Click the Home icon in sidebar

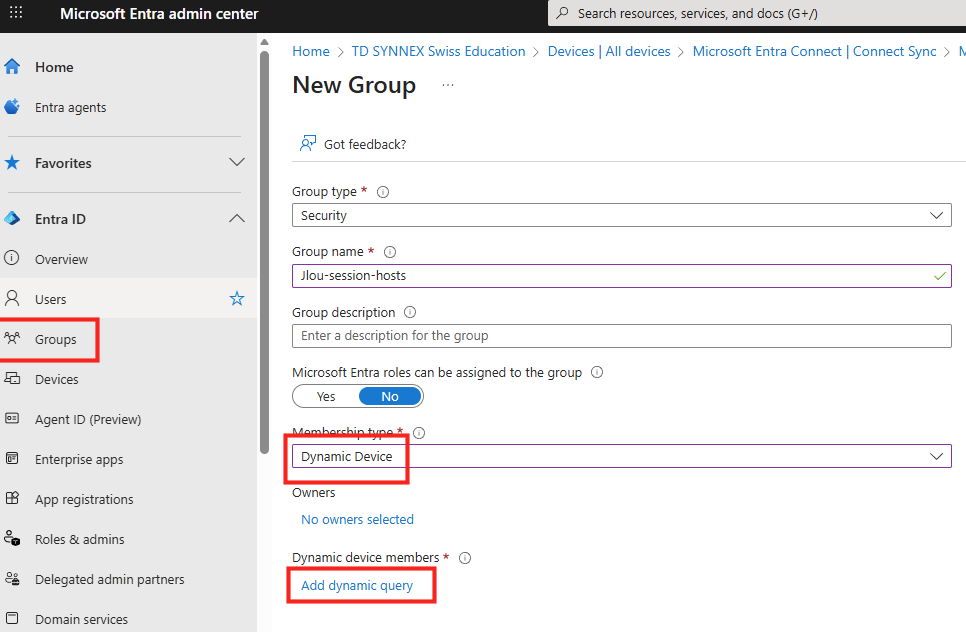coord(12,67)
